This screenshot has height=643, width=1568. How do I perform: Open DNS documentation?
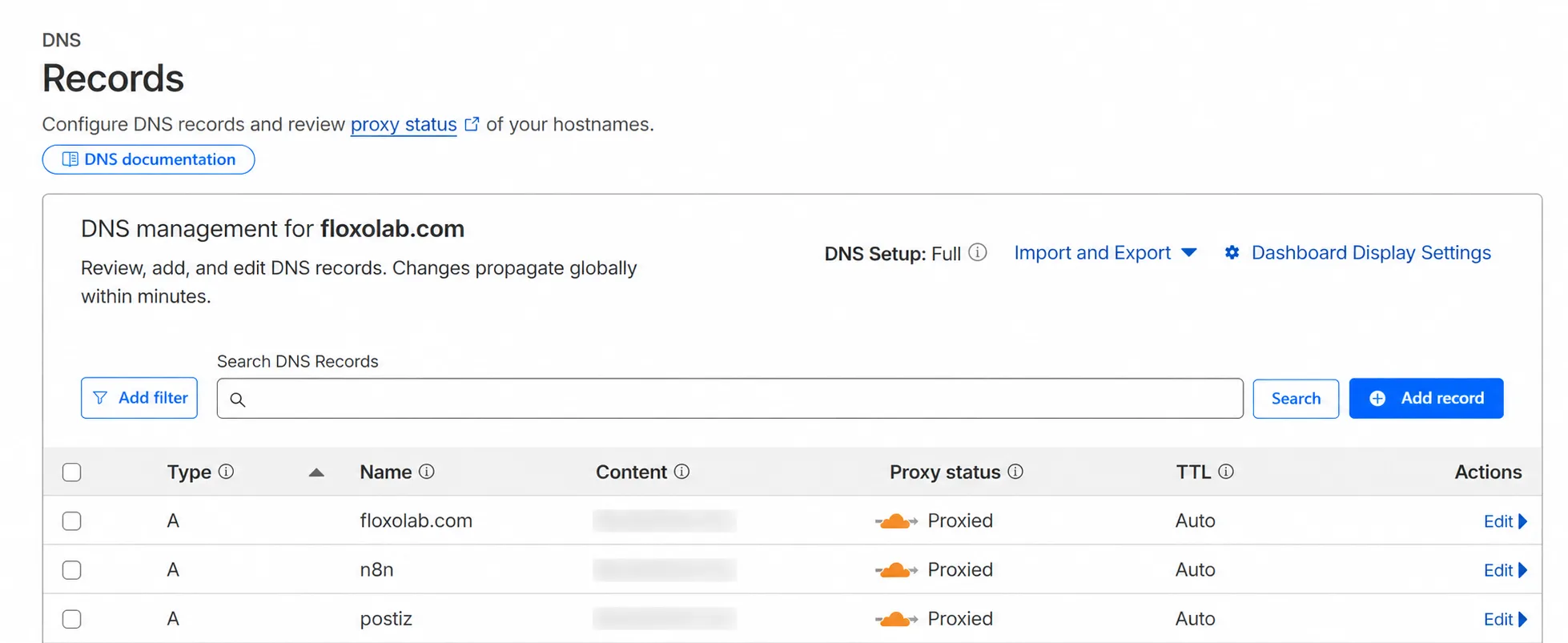click(148, 159)
